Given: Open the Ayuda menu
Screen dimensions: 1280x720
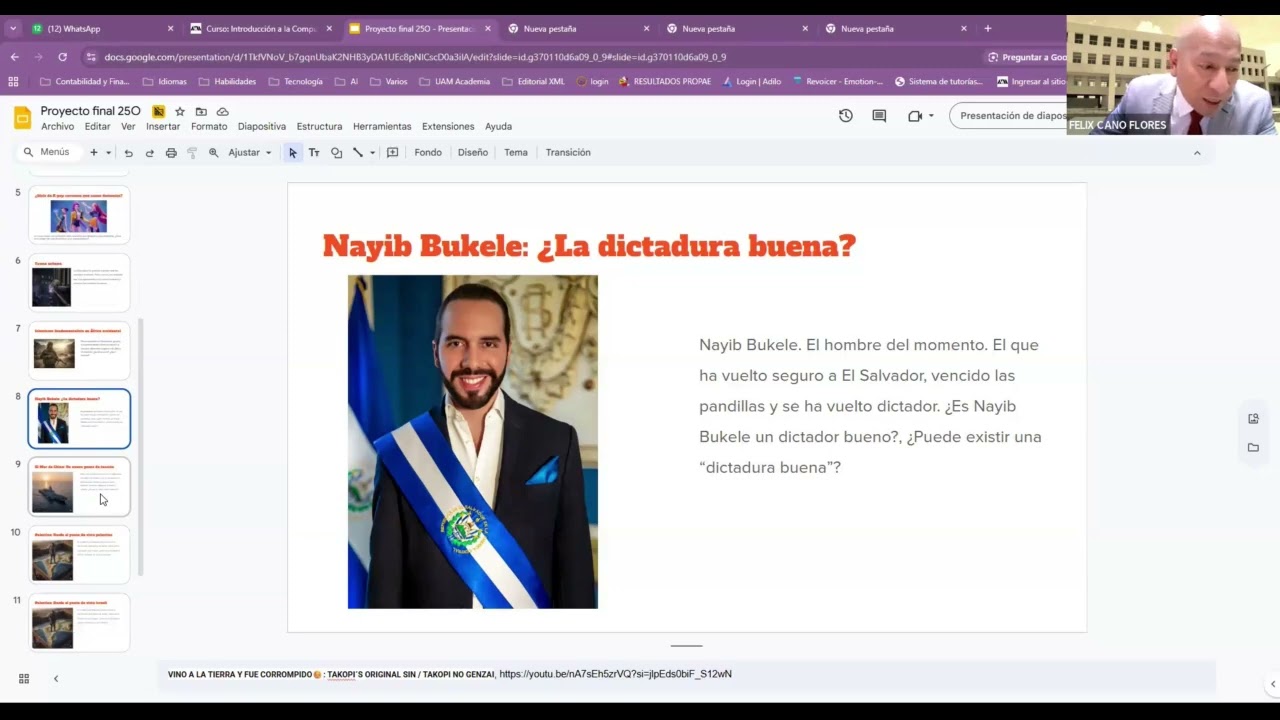Looking at the screenshot, I should [498, 127].
